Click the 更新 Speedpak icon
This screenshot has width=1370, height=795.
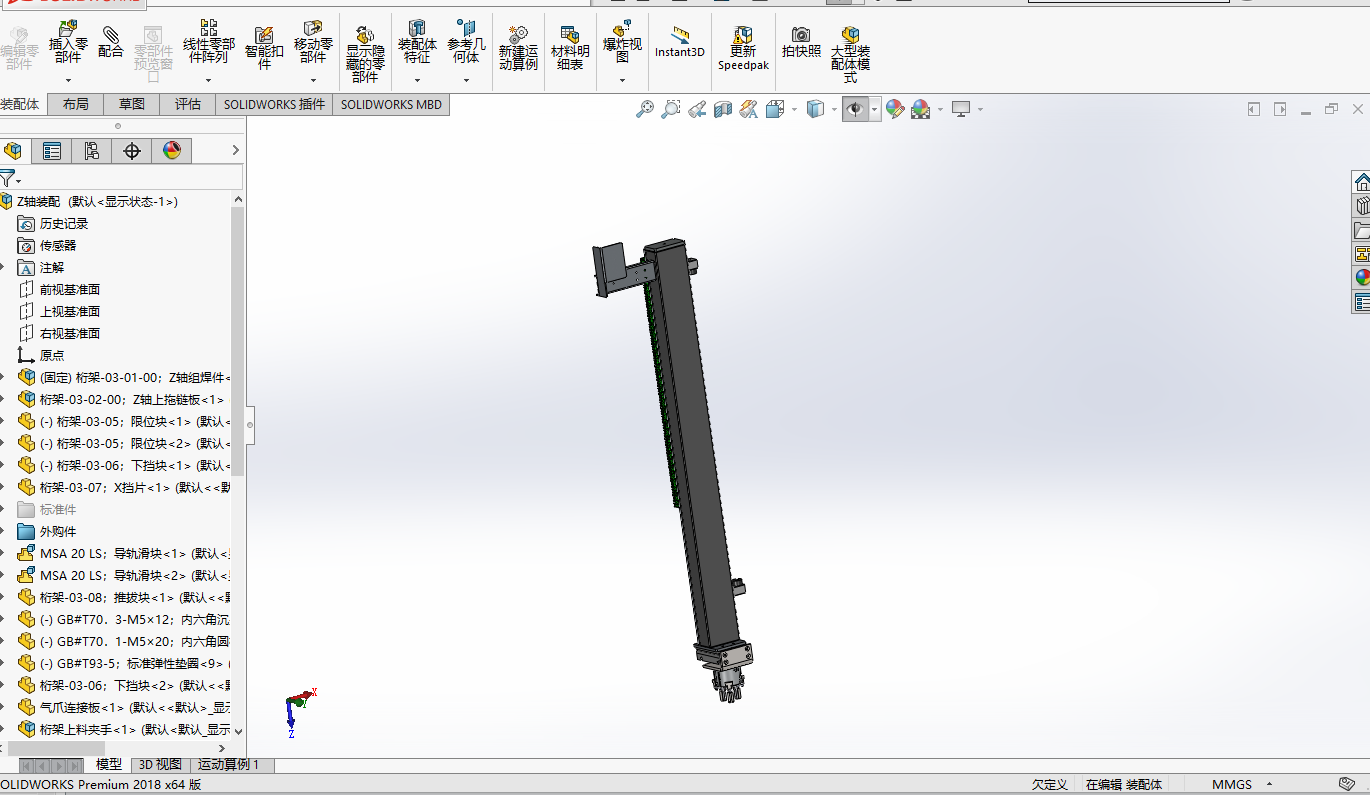click(743, 47)
